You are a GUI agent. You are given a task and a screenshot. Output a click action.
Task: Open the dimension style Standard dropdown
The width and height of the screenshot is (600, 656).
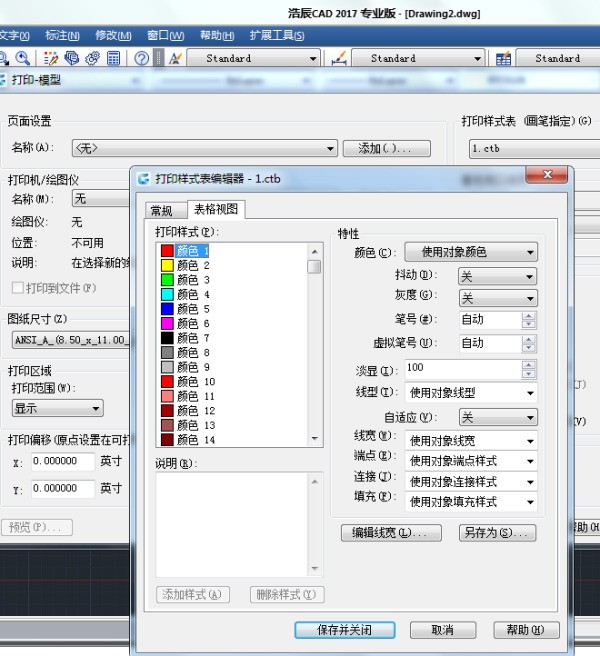(418, 58)
